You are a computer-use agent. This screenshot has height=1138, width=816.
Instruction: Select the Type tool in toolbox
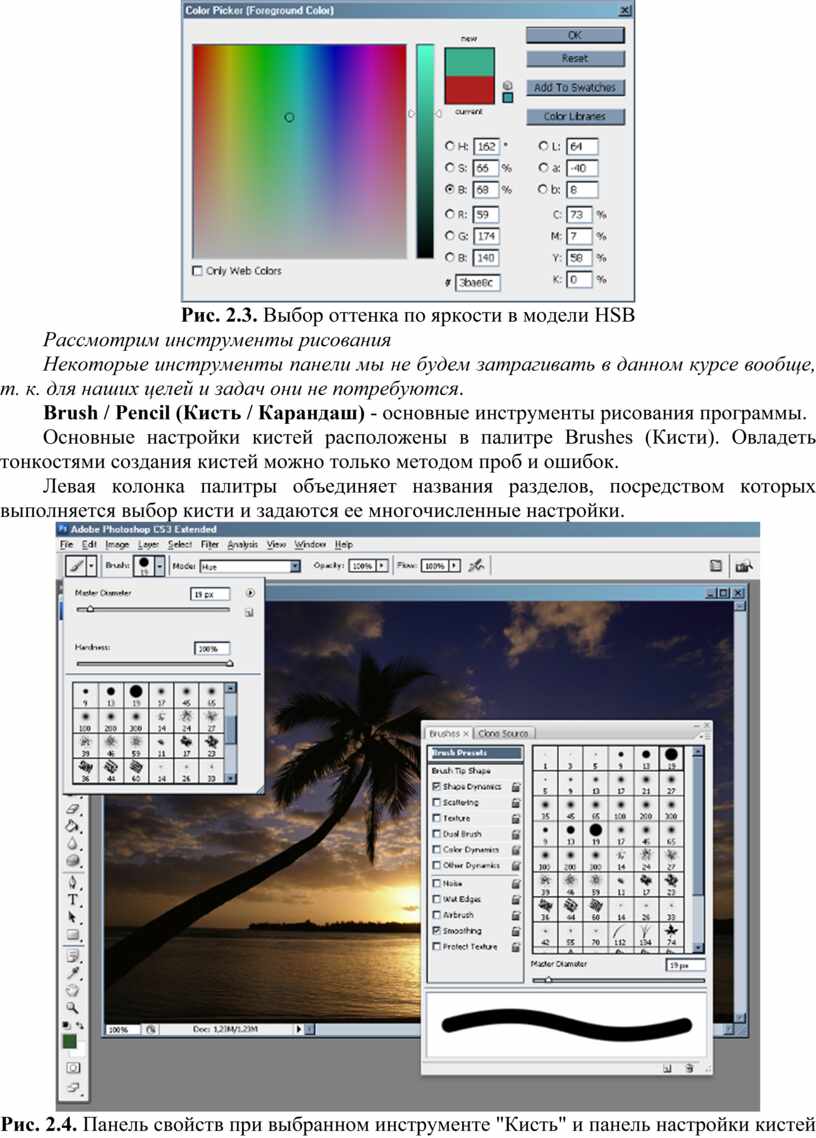click(x=73, y=899)
